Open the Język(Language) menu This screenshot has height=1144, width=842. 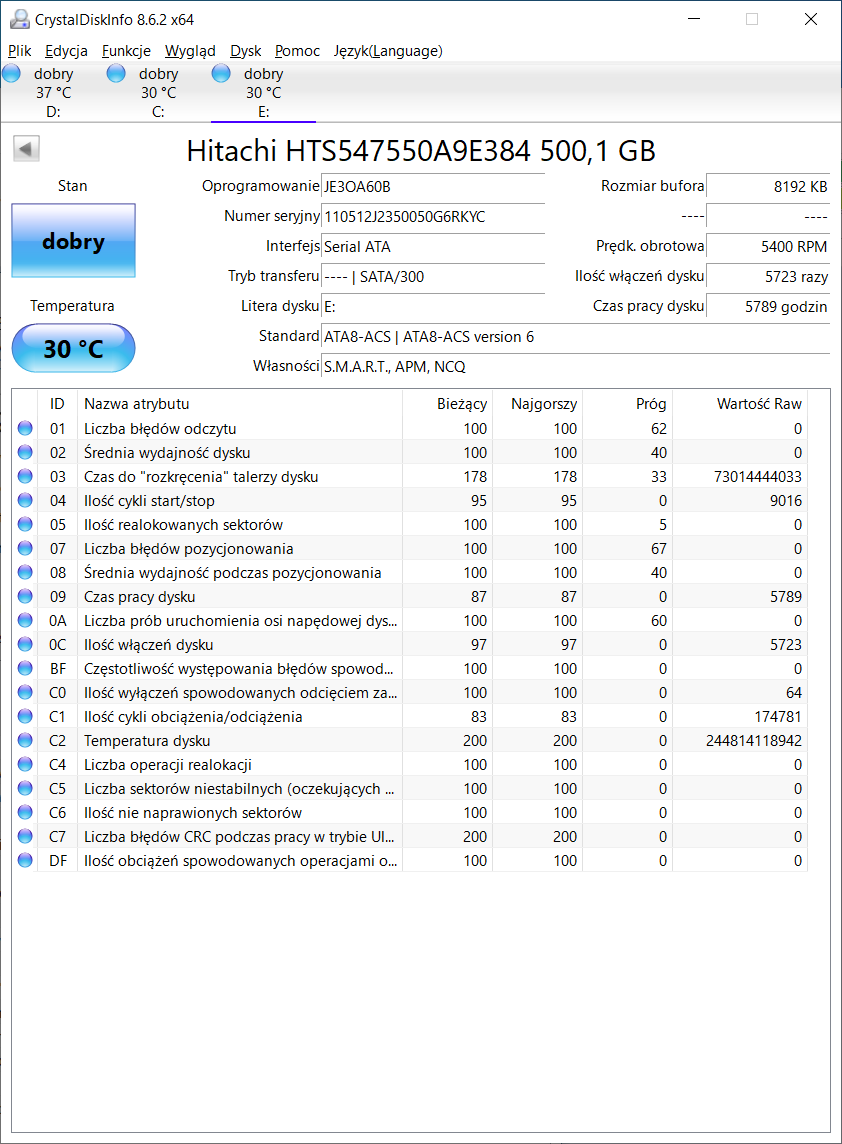point(388,51)
